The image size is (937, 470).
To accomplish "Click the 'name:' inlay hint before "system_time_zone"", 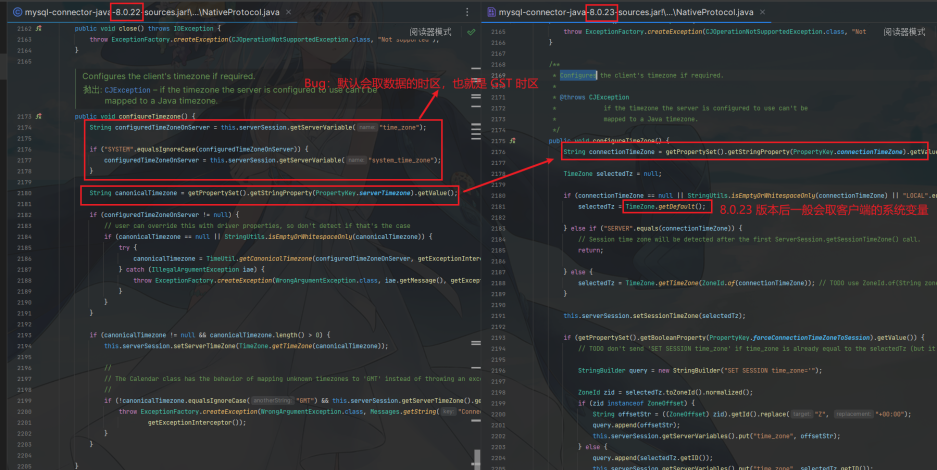I will tap(356, 160).
